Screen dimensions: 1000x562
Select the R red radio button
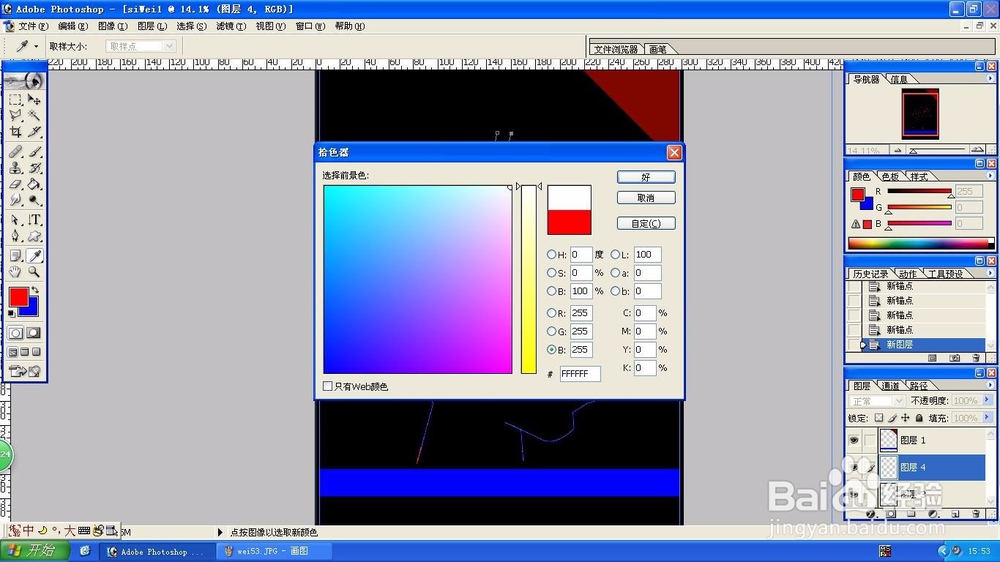(x=551, y=313)
